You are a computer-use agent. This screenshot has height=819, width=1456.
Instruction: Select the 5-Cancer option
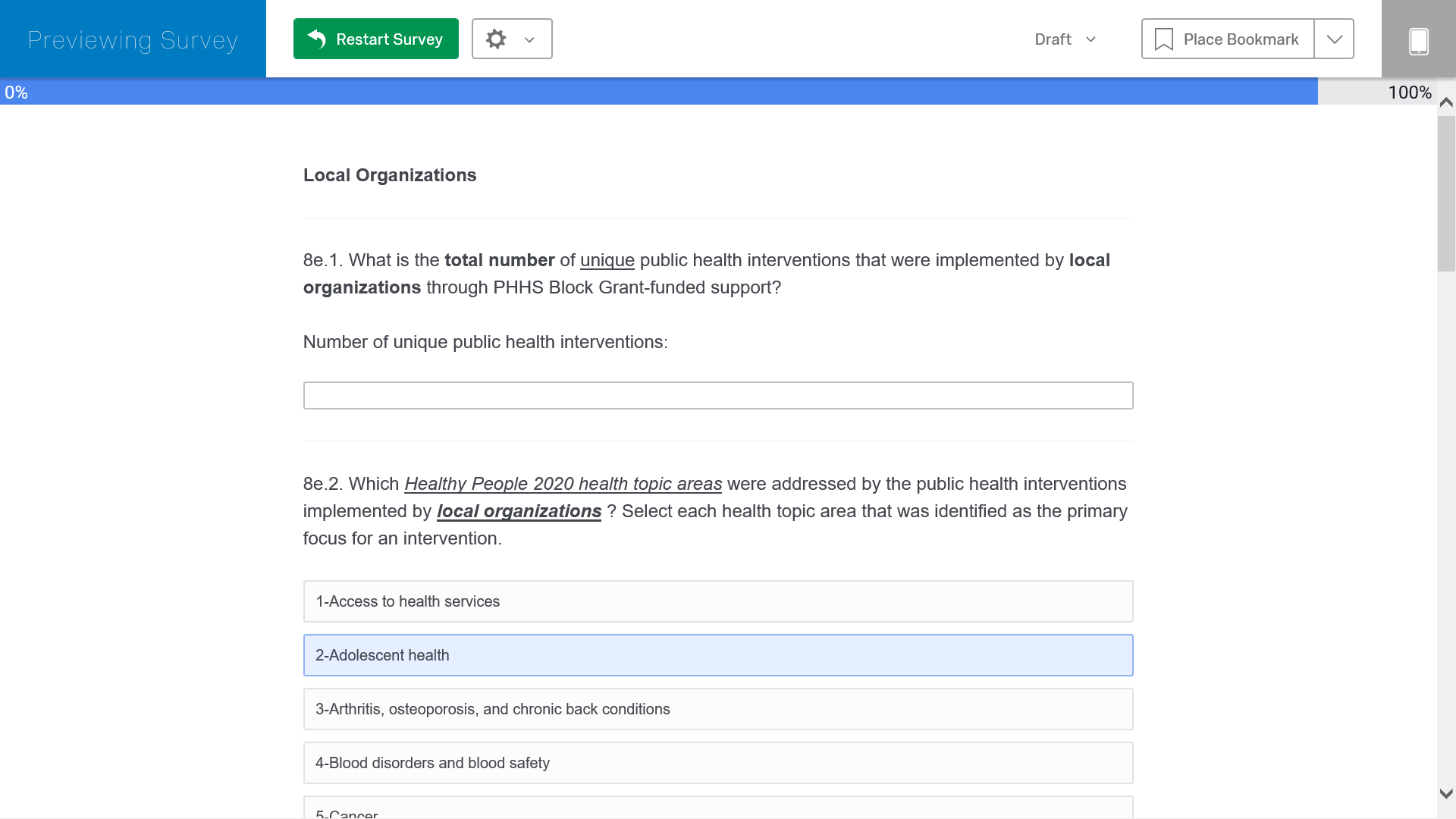click(x=717, y=810)
